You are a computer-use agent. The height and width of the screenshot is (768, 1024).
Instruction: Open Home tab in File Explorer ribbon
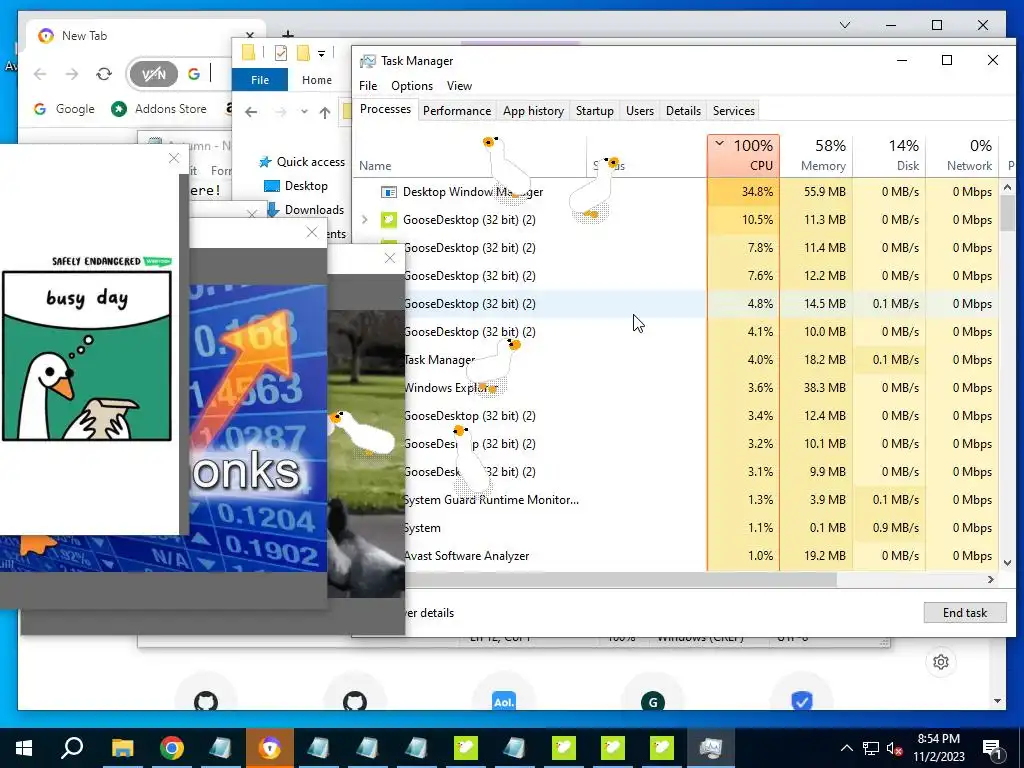click(317, 80)
